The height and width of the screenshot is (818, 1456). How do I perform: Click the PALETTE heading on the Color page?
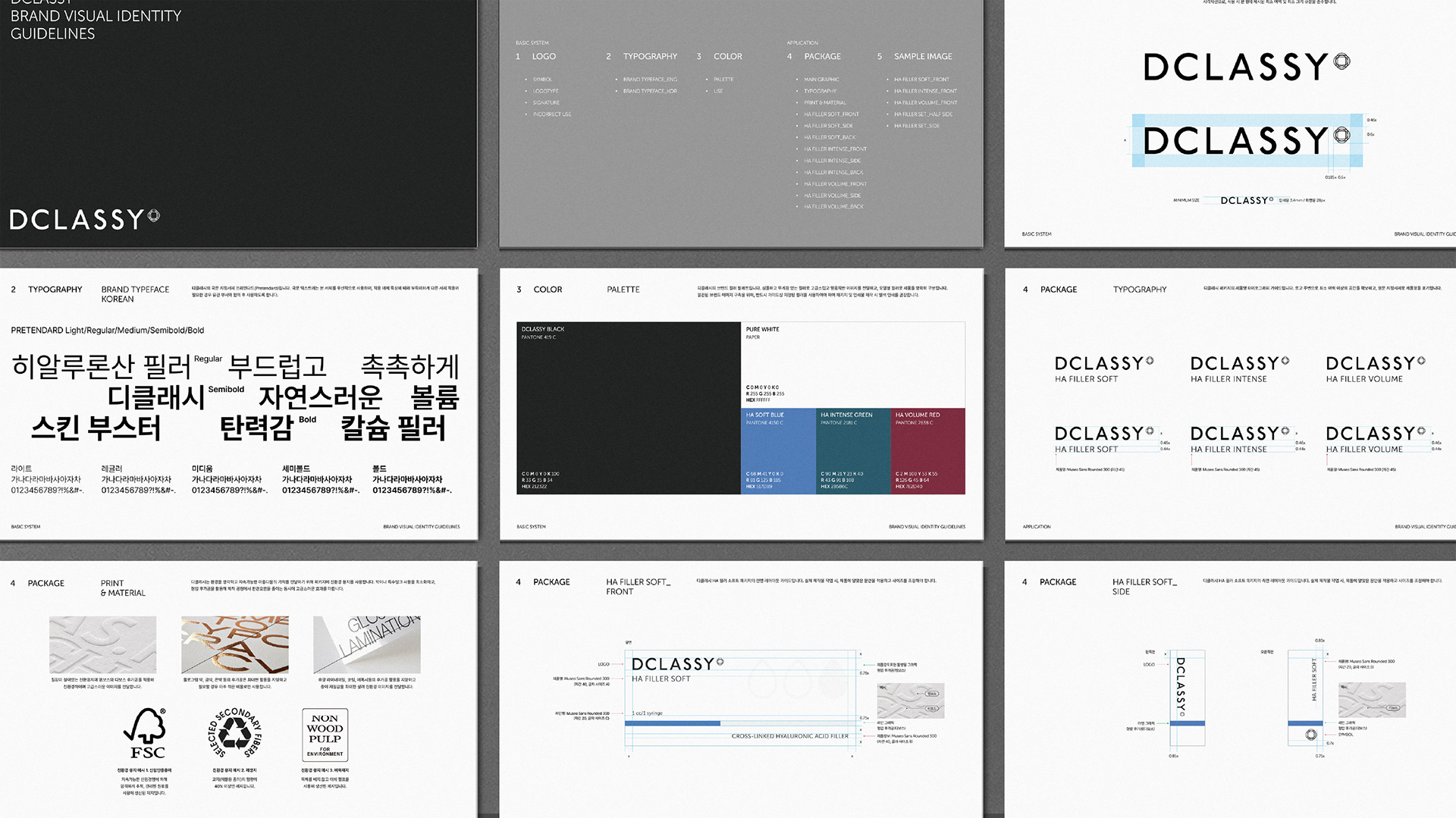tap(623, 290)
